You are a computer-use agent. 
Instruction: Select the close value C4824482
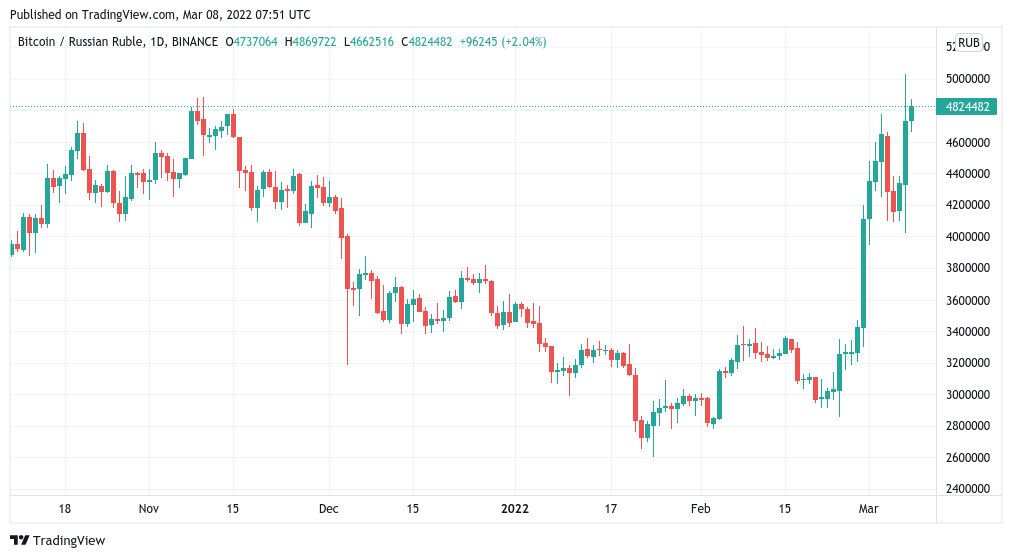pos(427,42)
